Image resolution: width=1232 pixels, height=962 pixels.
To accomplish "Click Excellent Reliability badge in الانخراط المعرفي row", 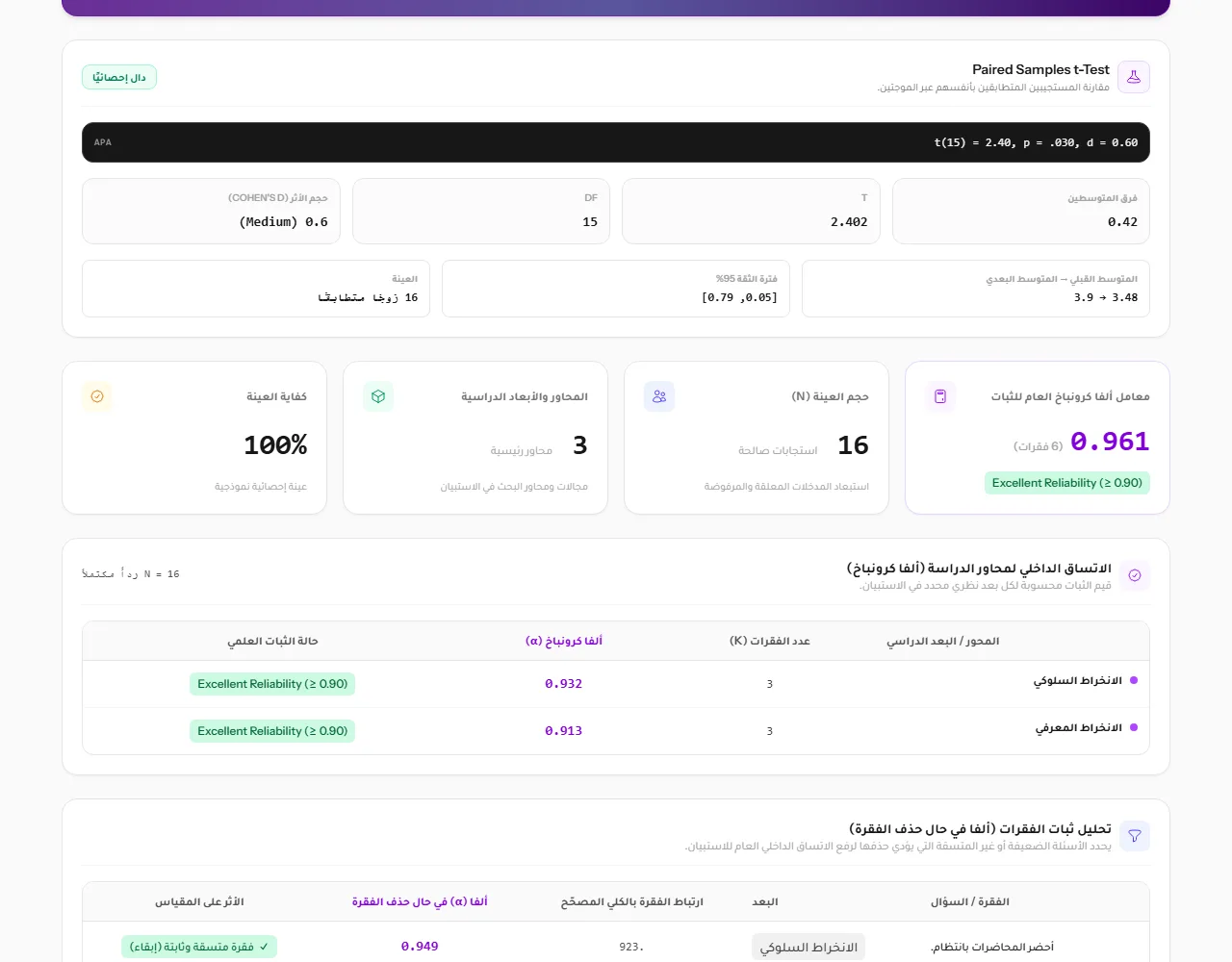I will point(272,731).
